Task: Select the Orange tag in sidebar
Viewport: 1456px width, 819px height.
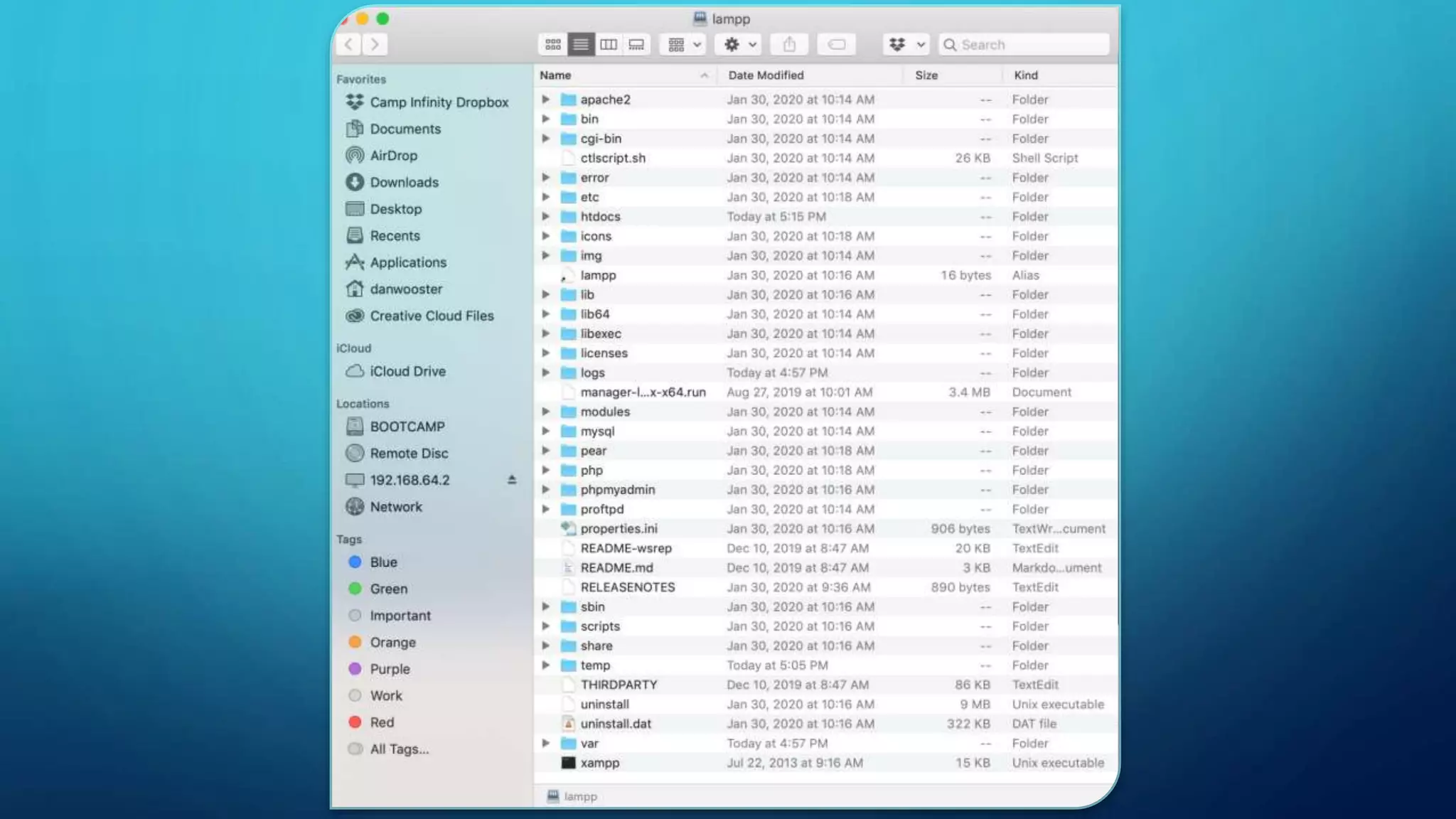Action: tap(392, 643)
